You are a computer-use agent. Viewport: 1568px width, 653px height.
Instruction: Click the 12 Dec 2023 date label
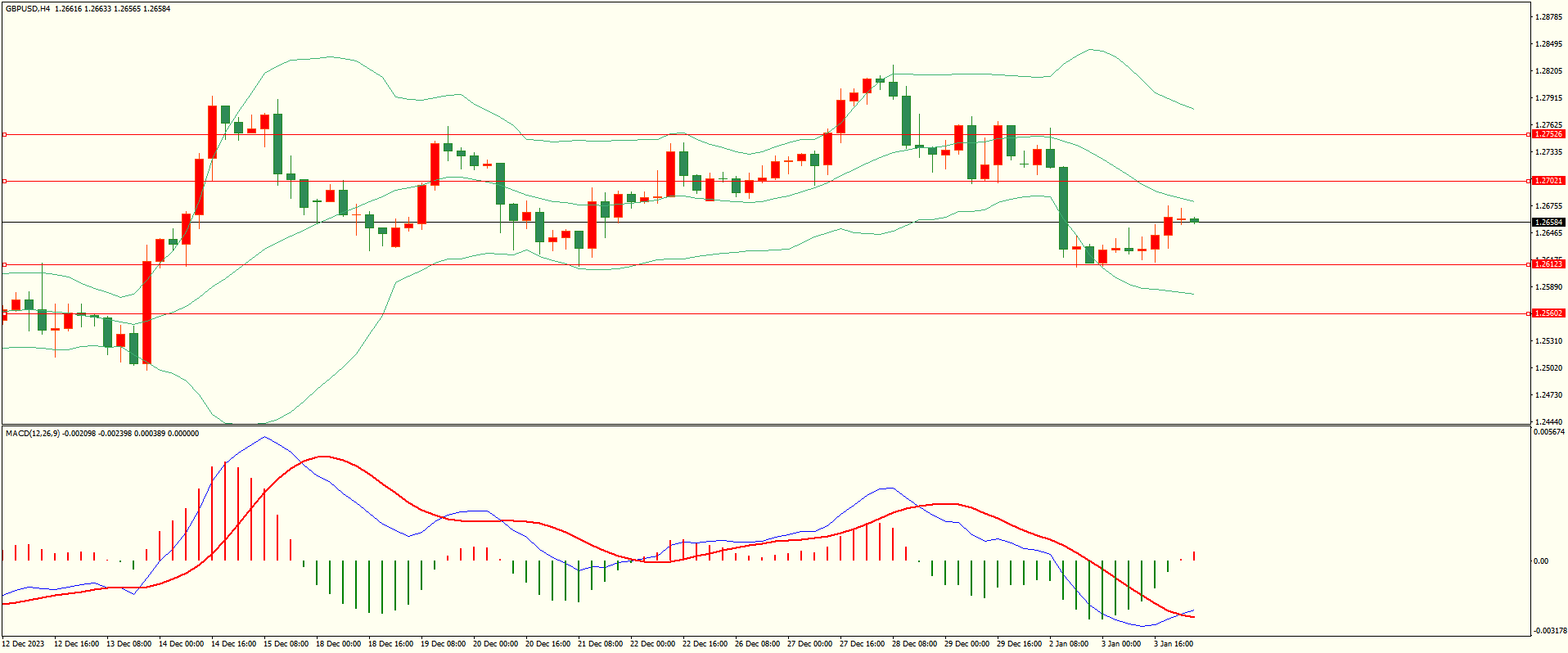pos(24,644)
